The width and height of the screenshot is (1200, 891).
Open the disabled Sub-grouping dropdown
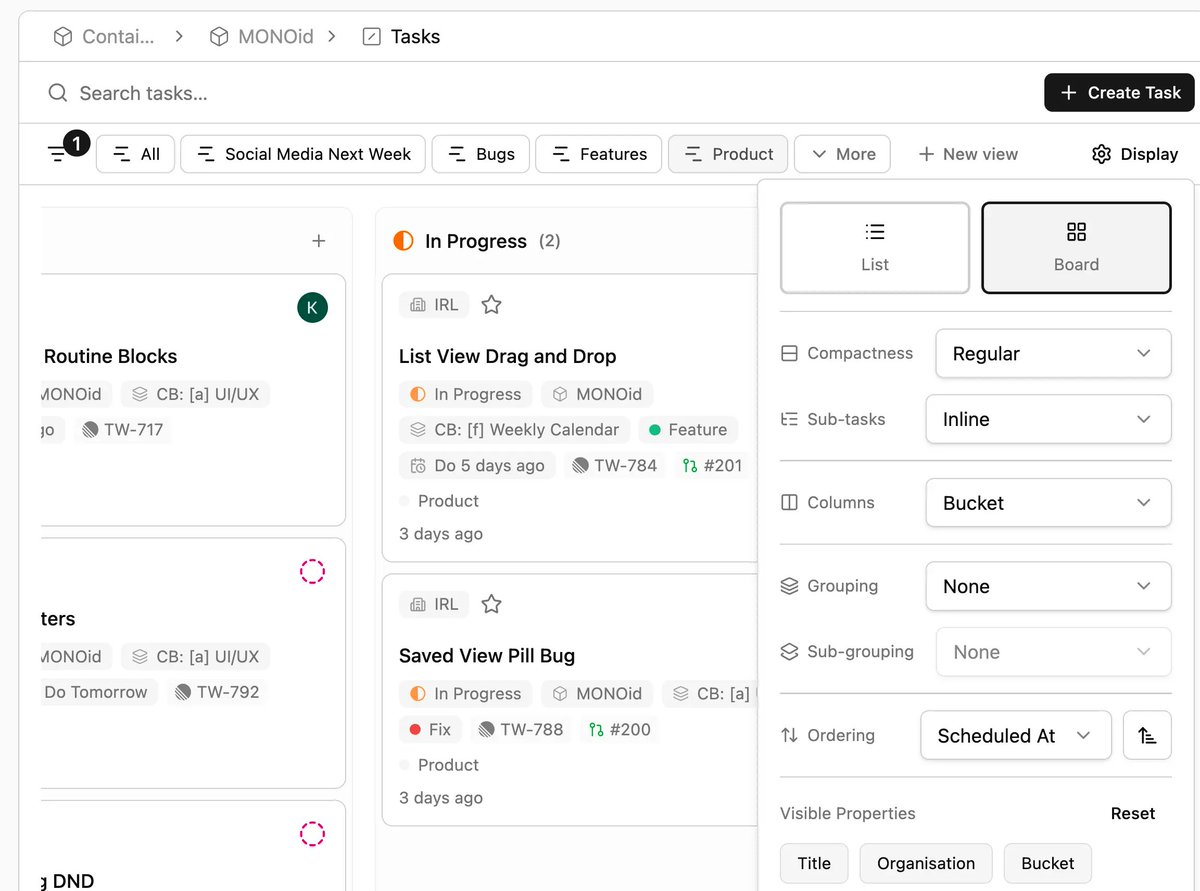point(1053,652)
